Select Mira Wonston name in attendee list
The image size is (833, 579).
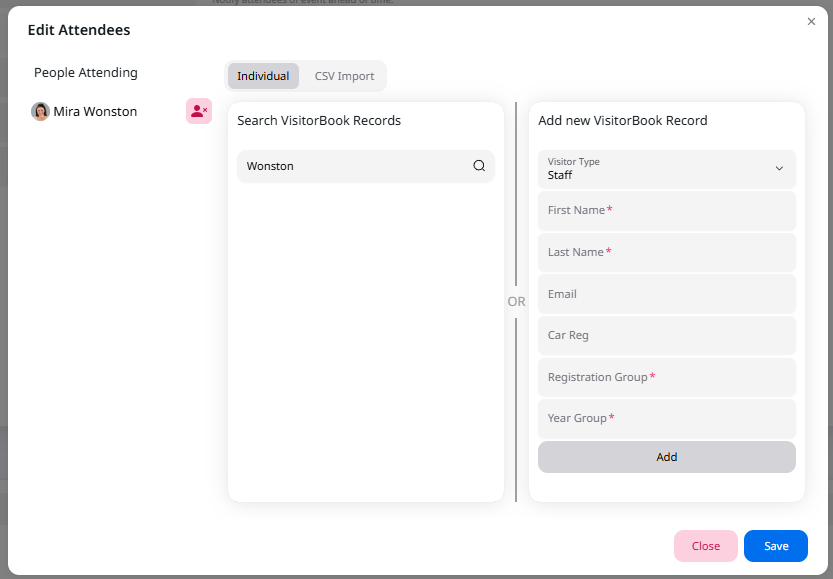[95, 112]
